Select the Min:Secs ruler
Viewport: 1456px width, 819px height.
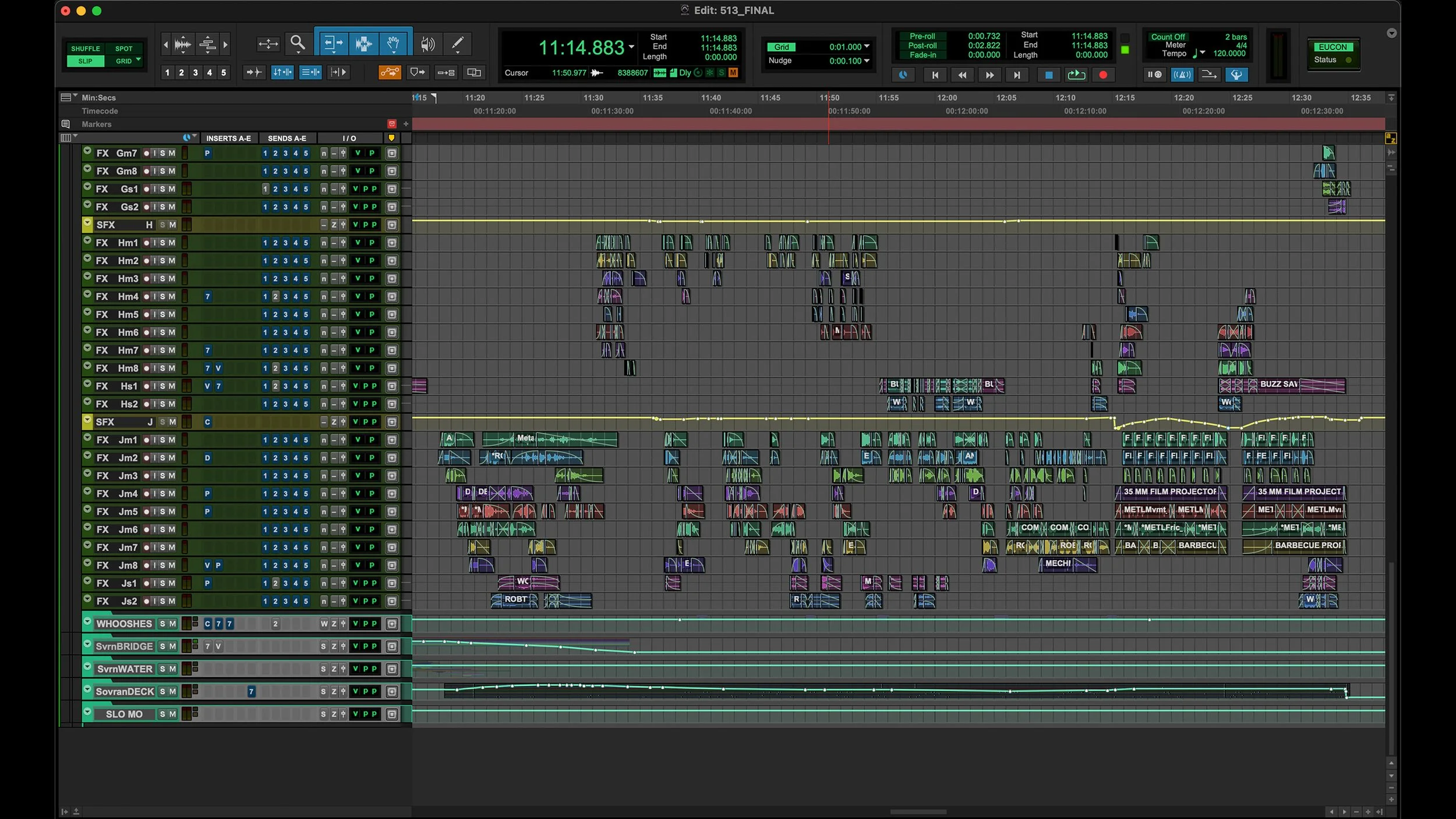point(98,98)
